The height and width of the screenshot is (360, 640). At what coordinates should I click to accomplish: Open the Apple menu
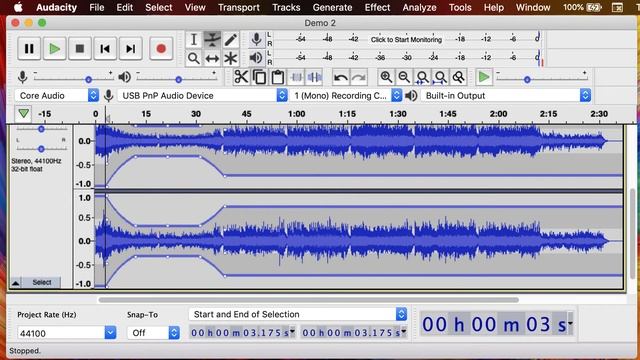18,7
